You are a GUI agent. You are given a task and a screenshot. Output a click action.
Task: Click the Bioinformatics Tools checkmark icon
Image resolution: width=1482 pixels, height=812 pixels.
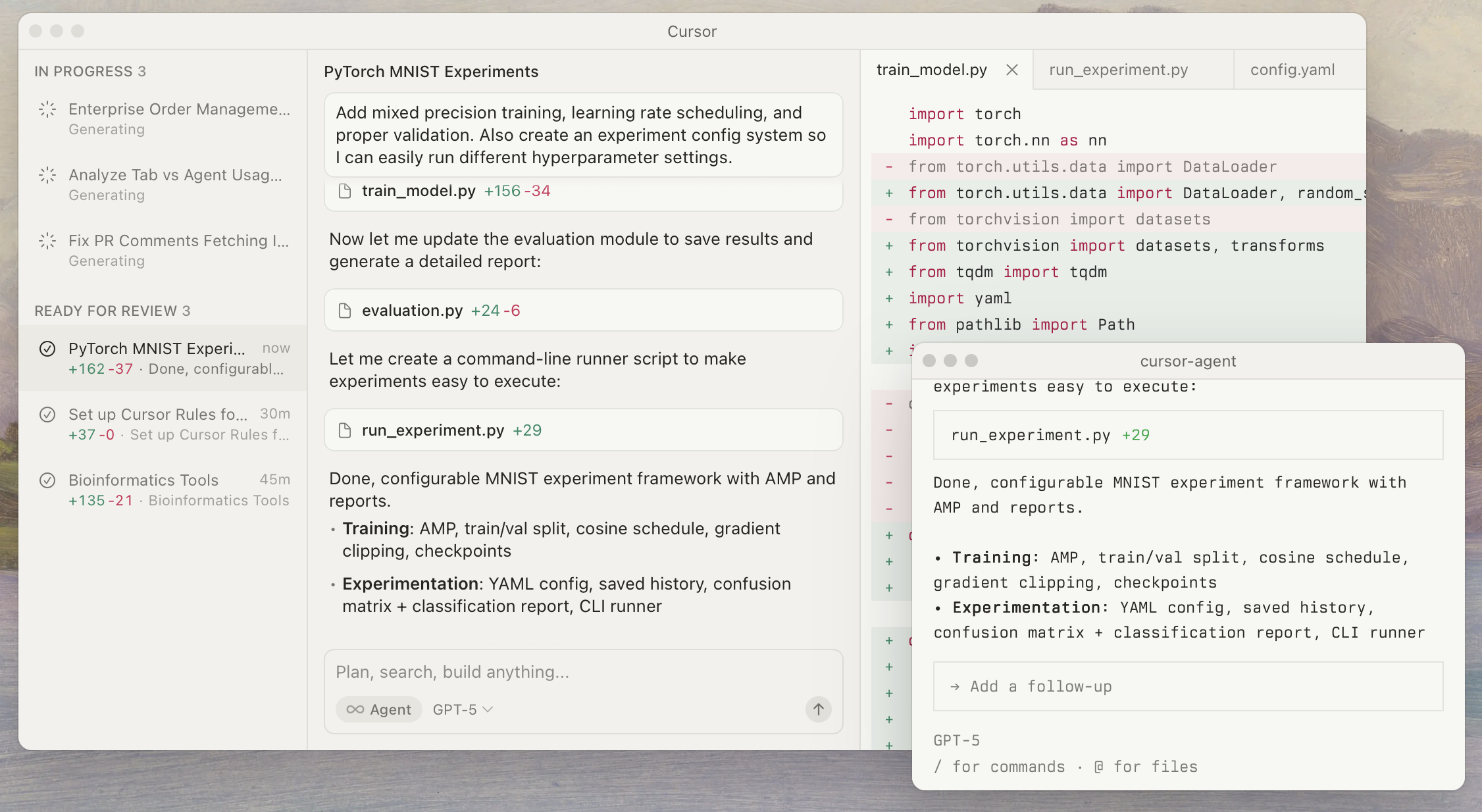coord(47,480)
